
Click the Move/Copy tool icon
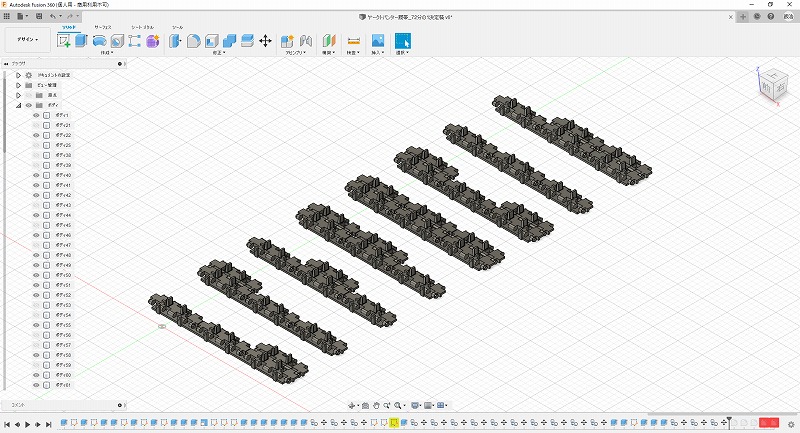(265, 41)
